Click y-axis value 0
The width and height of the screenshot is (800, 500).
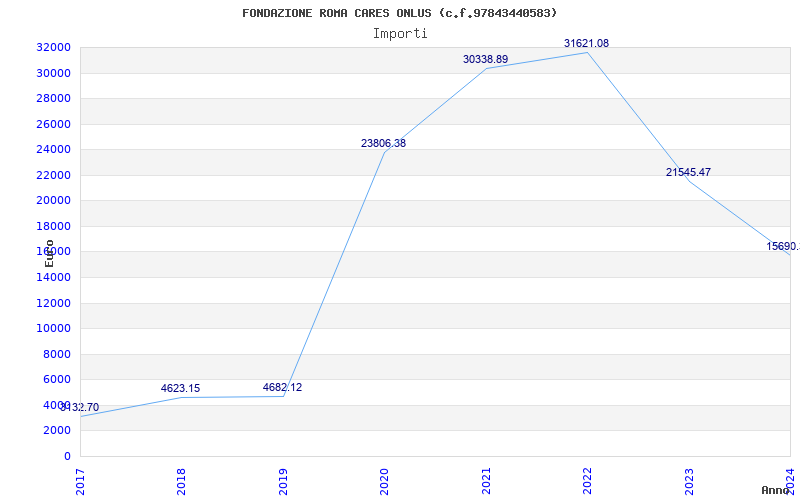(67, 457)
